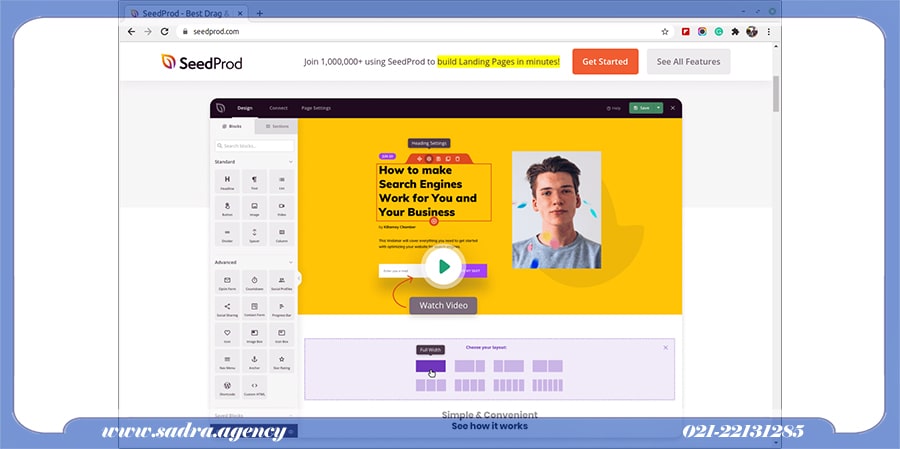This screenshot has width=900, height=449.
Task: Close the Choose your layout panel
Action: tap(665, 347)
